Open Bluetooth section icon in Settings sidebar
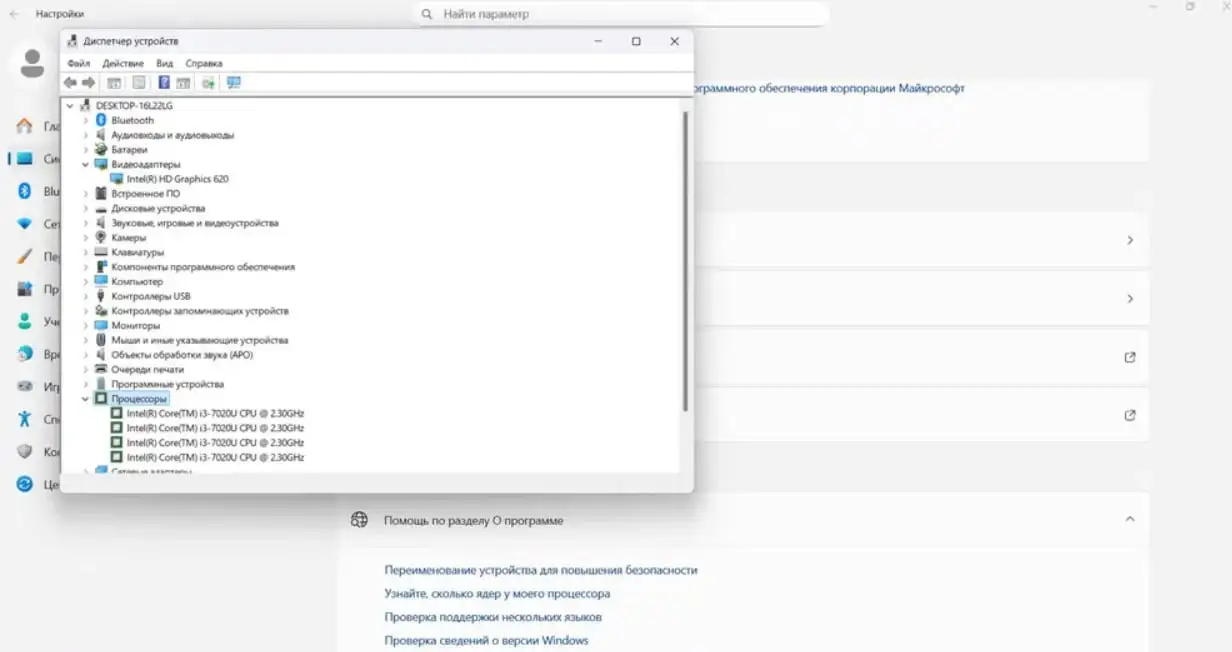1232x652 pixels. [24, 191]
